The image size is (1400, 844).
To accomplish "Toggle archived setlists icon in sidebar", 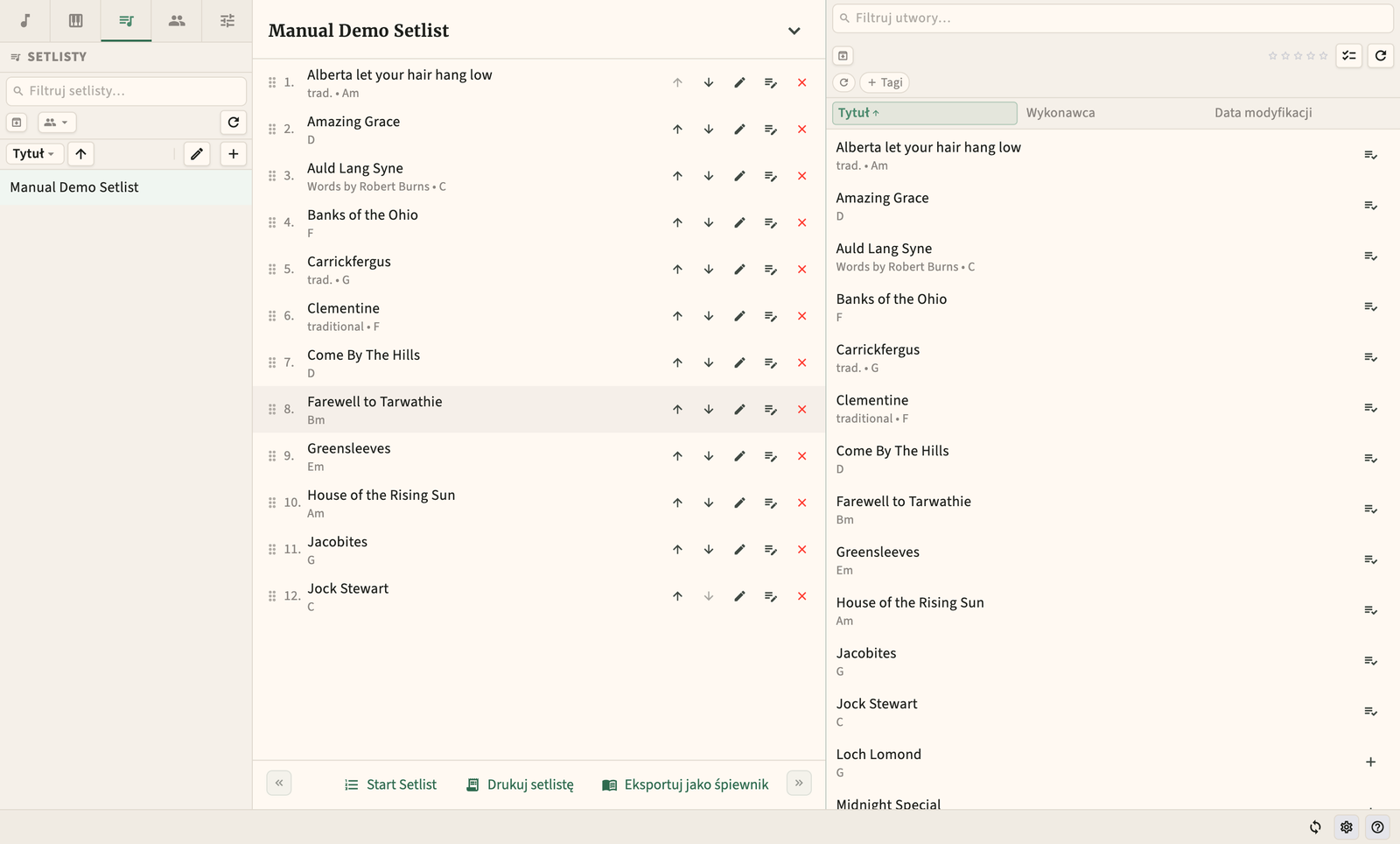I will click(x=17, y=123).
